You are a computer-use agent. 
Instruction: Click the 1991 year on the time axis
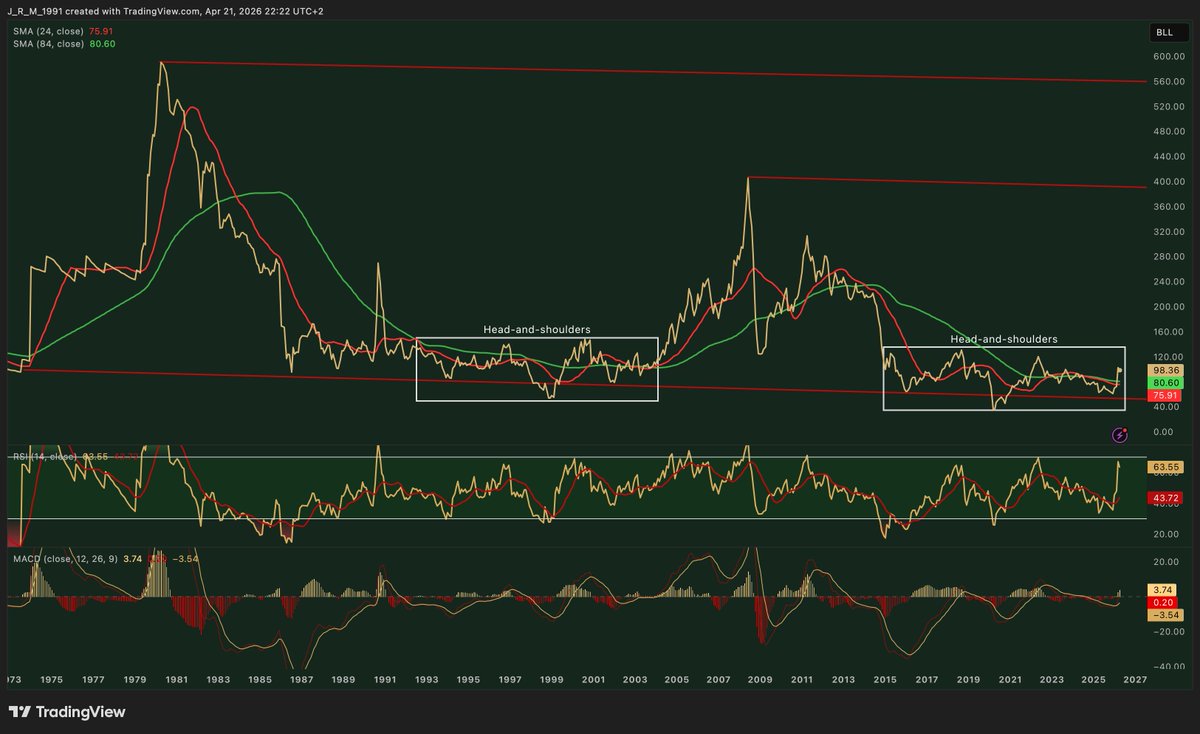click(385, 680)
